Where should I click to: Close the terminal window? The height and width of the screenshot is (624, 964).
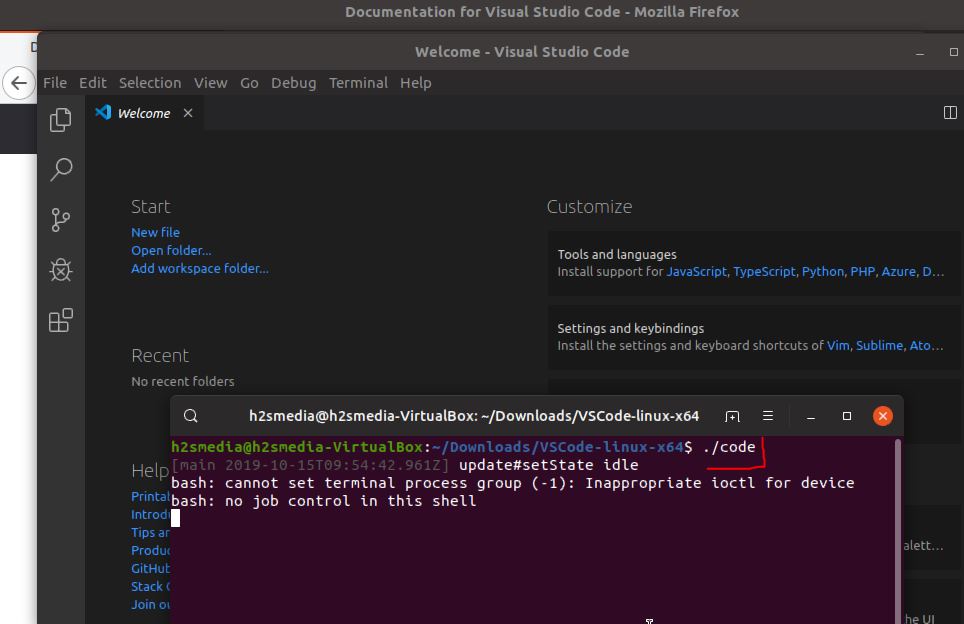pos(883,416)
